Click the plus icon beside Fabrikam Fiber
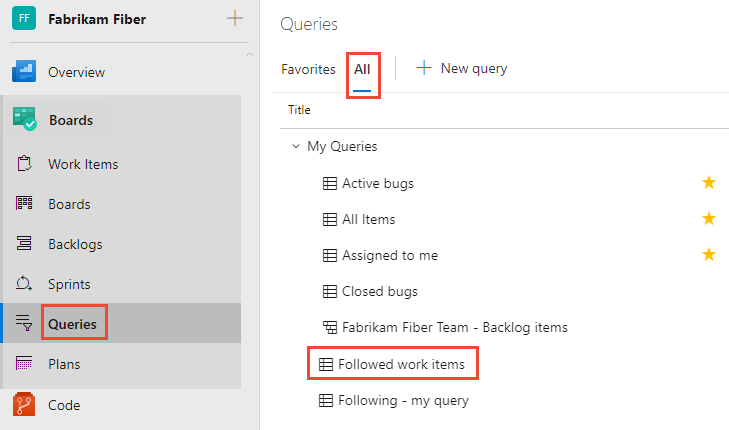This screenshot has width=729, height=430. [x=235, y=19]
